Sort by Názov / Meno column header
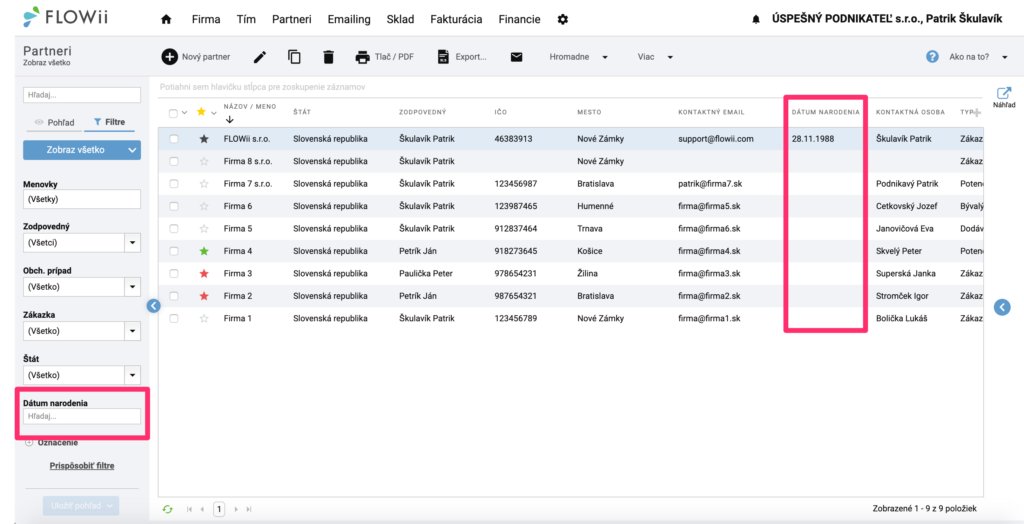Screen dimensions: 1024x524 tap(249, 106)
